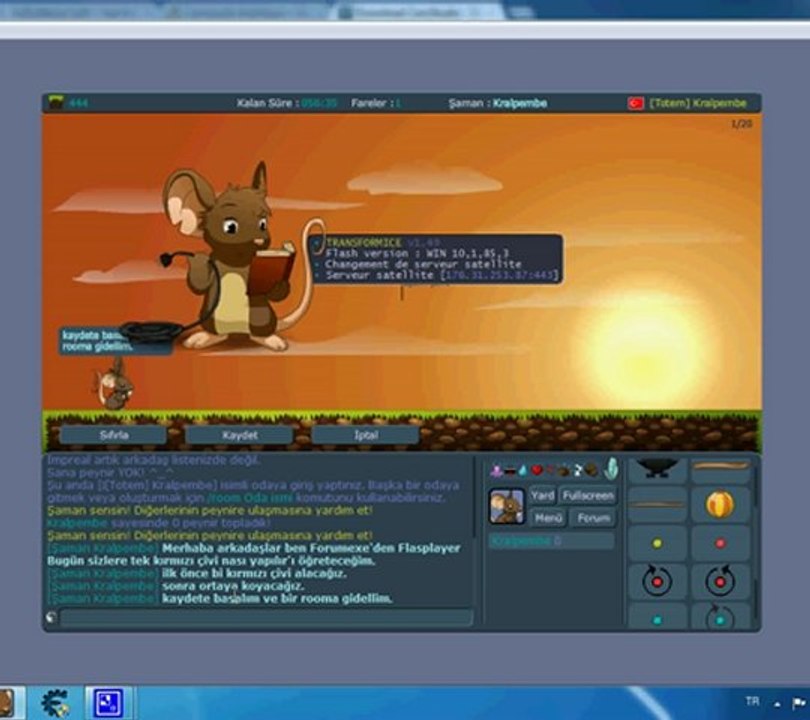810x720 pixels.
Task: Open the player mouse avatar thumbnail
Action: 507,507
